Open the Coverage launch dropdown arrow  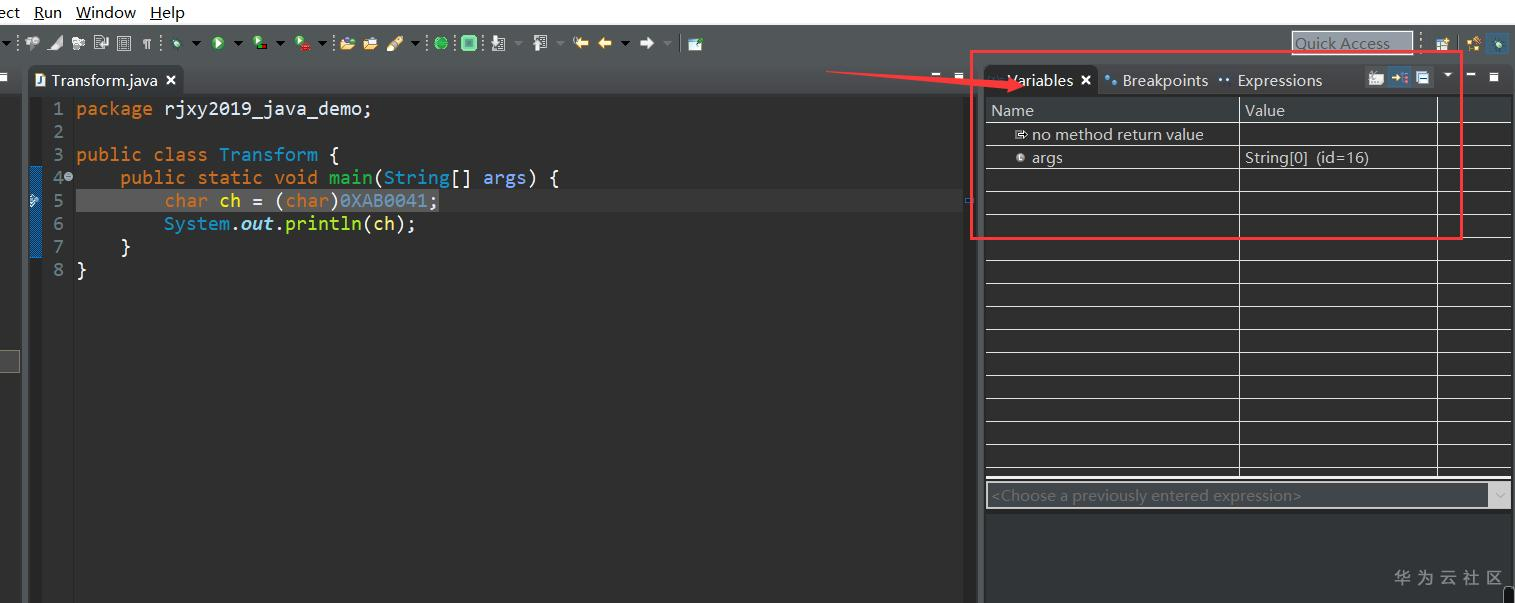coord(279,43)
